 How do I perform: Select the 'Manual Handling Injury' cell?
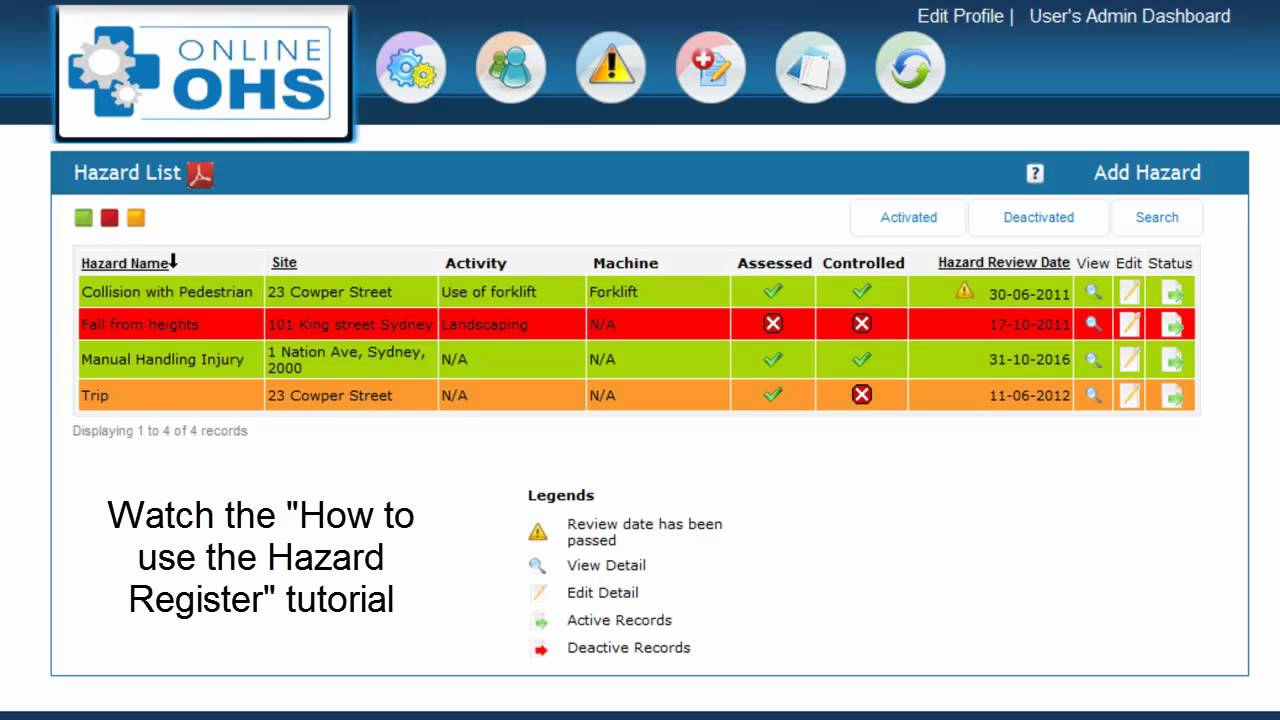(x=171, y=359)
